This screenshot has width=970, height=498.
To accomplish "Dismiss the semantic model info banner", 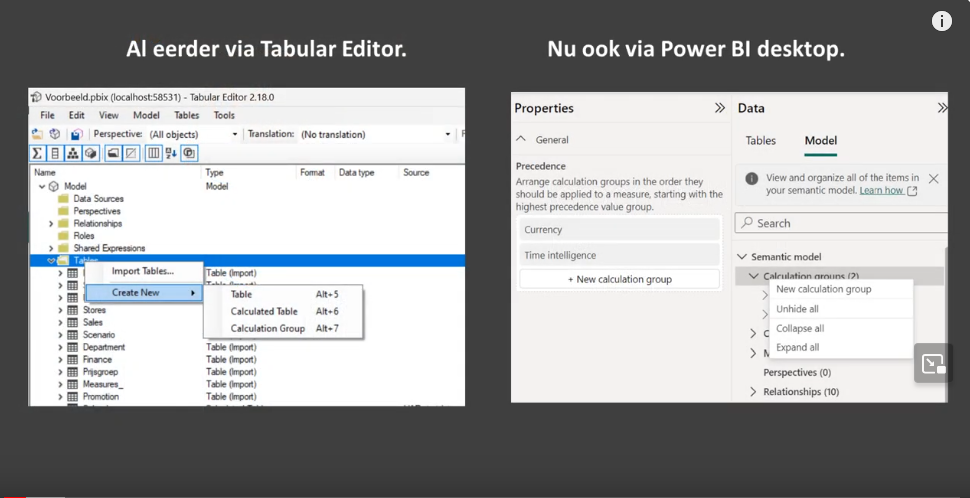I will [933, 178].
